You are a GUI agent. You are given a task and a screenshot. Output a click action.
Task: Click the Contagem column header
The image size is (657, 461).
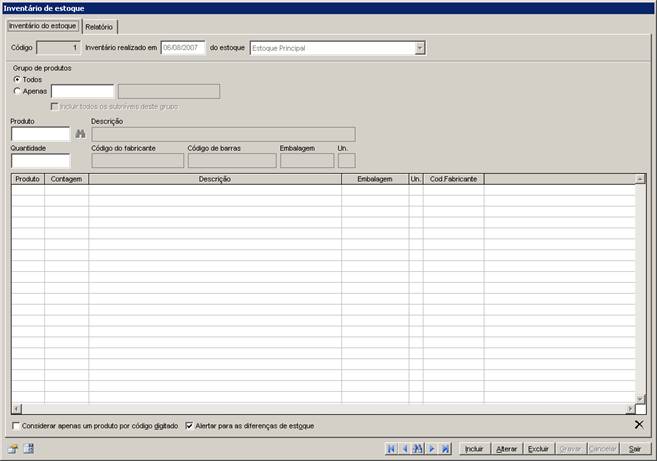click(x=67, y=179)
